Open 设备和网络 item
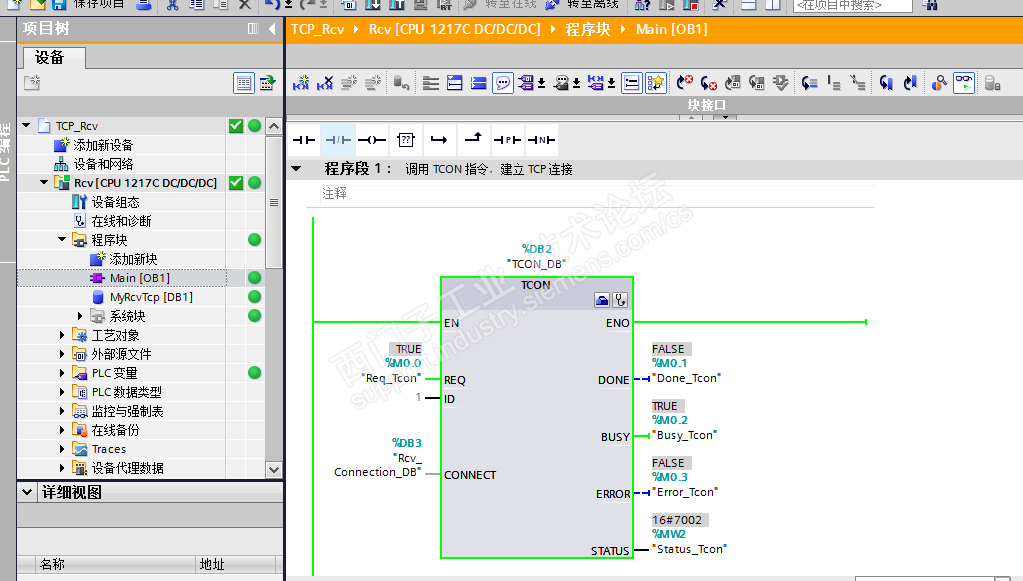This screenshot has height=581, width=1023. [x=103, y=164]
